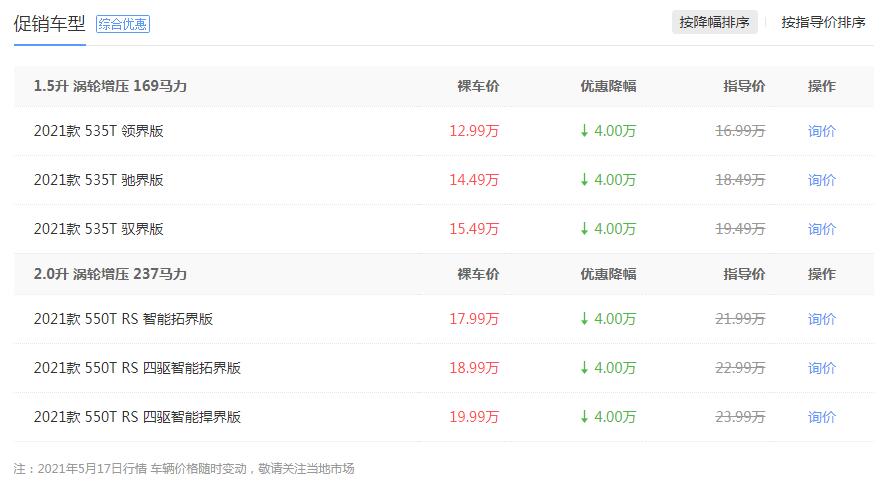The height and width of the screenshot is (488, 888).
Task: Click 询价 for 535T 领界版
Action: pyautogui.click(x=822, y=131)
